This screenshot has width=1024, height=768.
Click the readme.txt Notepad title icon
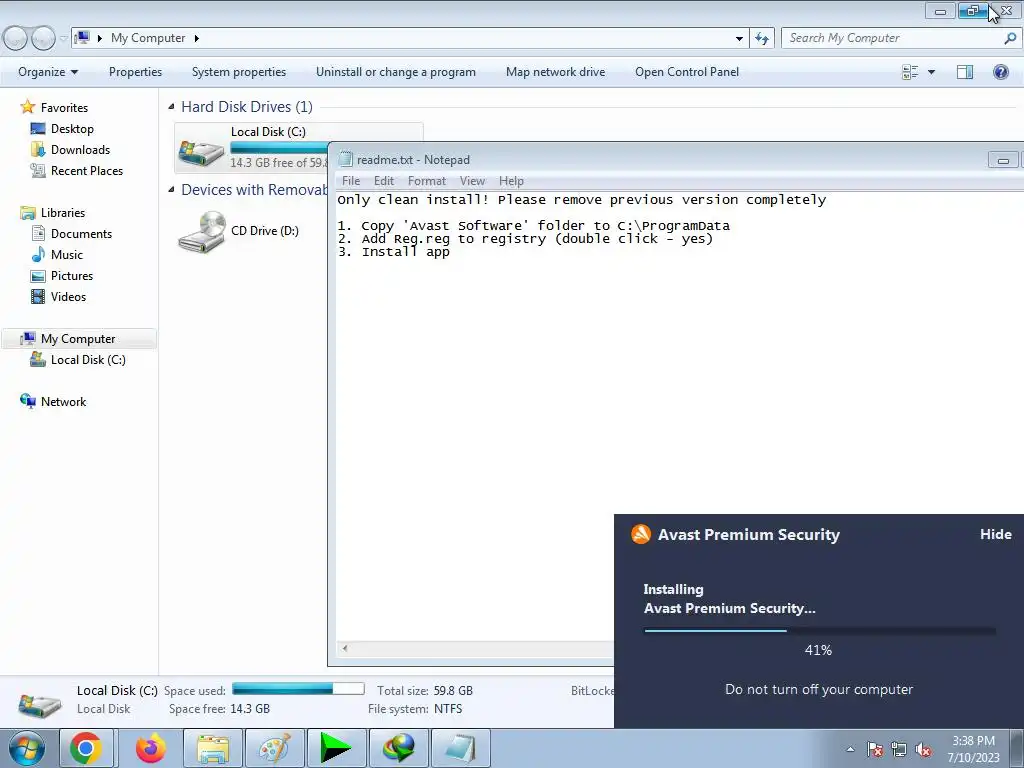click(345, 159)
